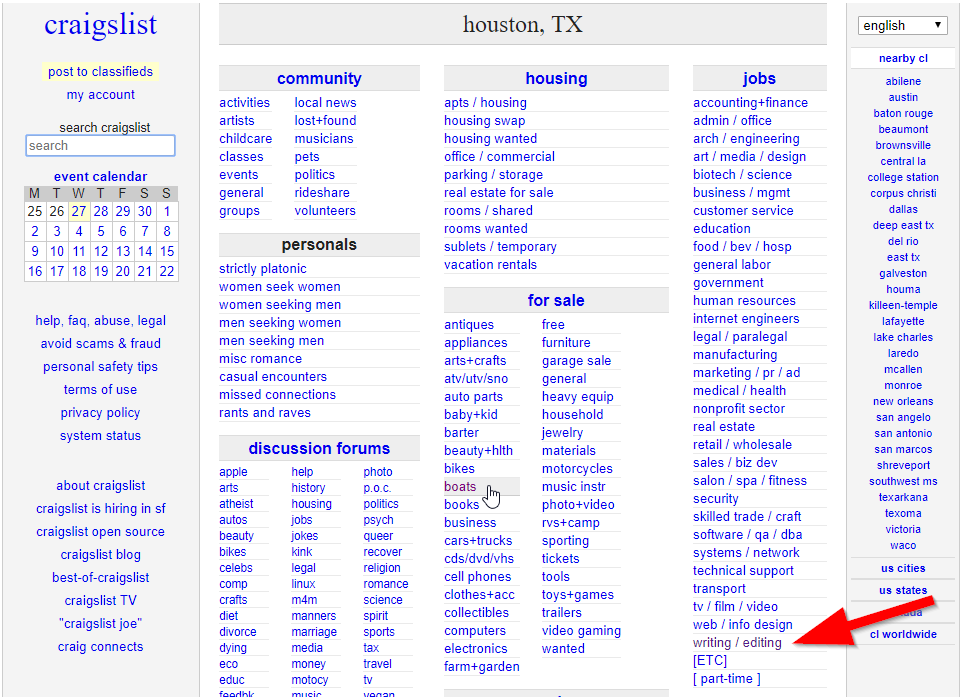The height and width of the screenshot is (697, 970).
Task: Open [ETC] jobs link
Action: click(x=710, y=661)
